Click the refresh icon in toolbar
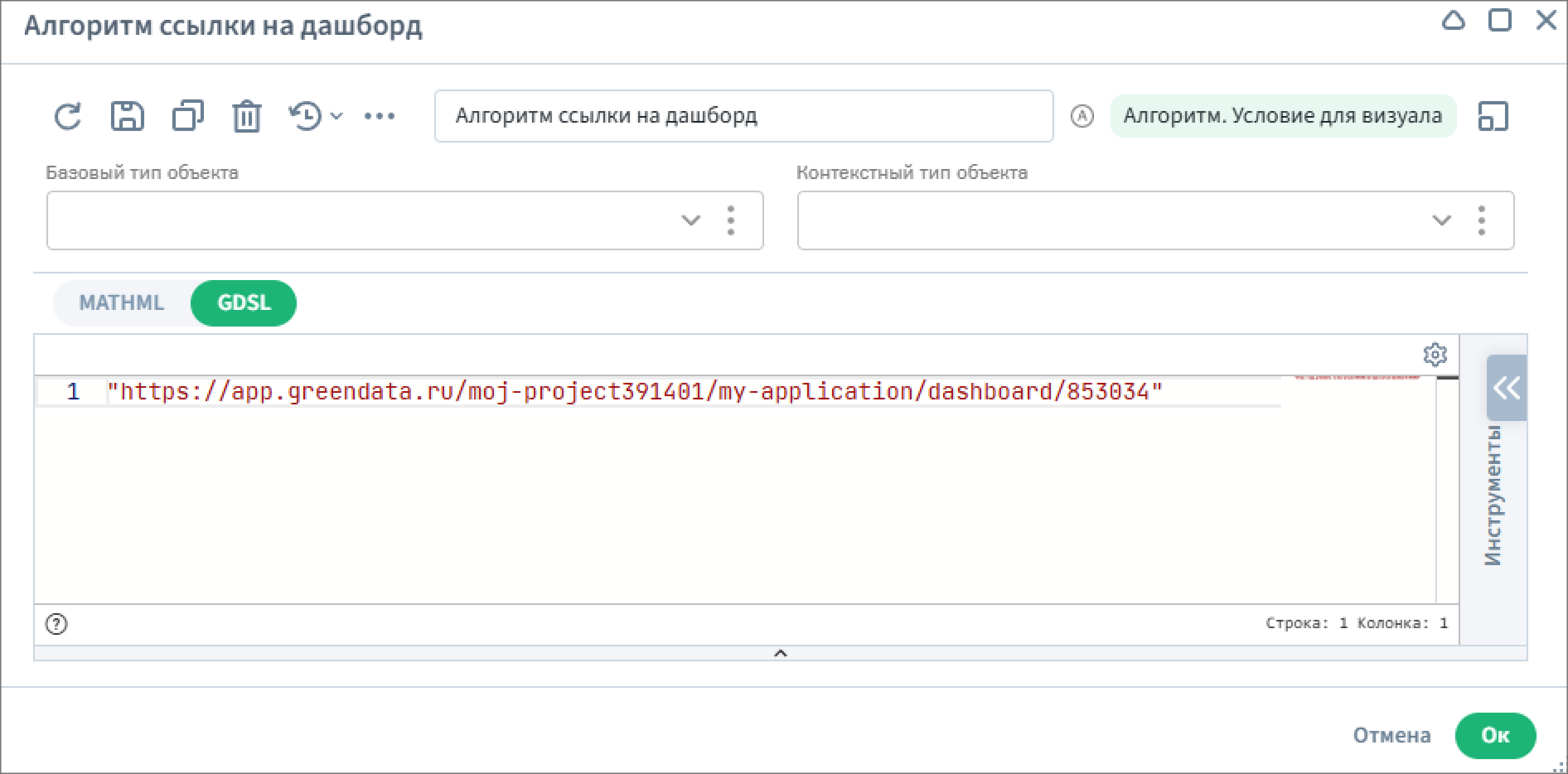This screenshot has height=774, width=1568. (67, 116)
